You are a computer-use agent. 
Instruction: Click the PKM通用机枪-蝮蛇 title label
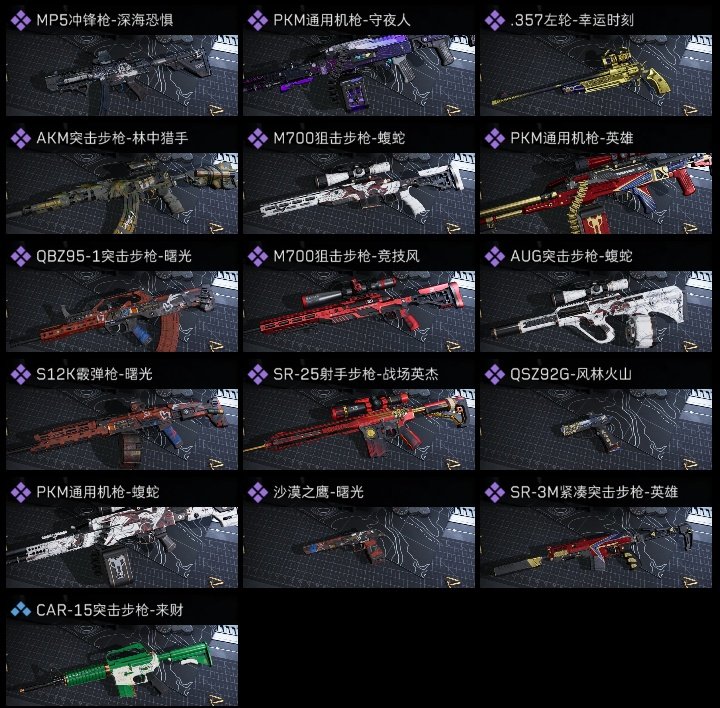tap(98, 492)
